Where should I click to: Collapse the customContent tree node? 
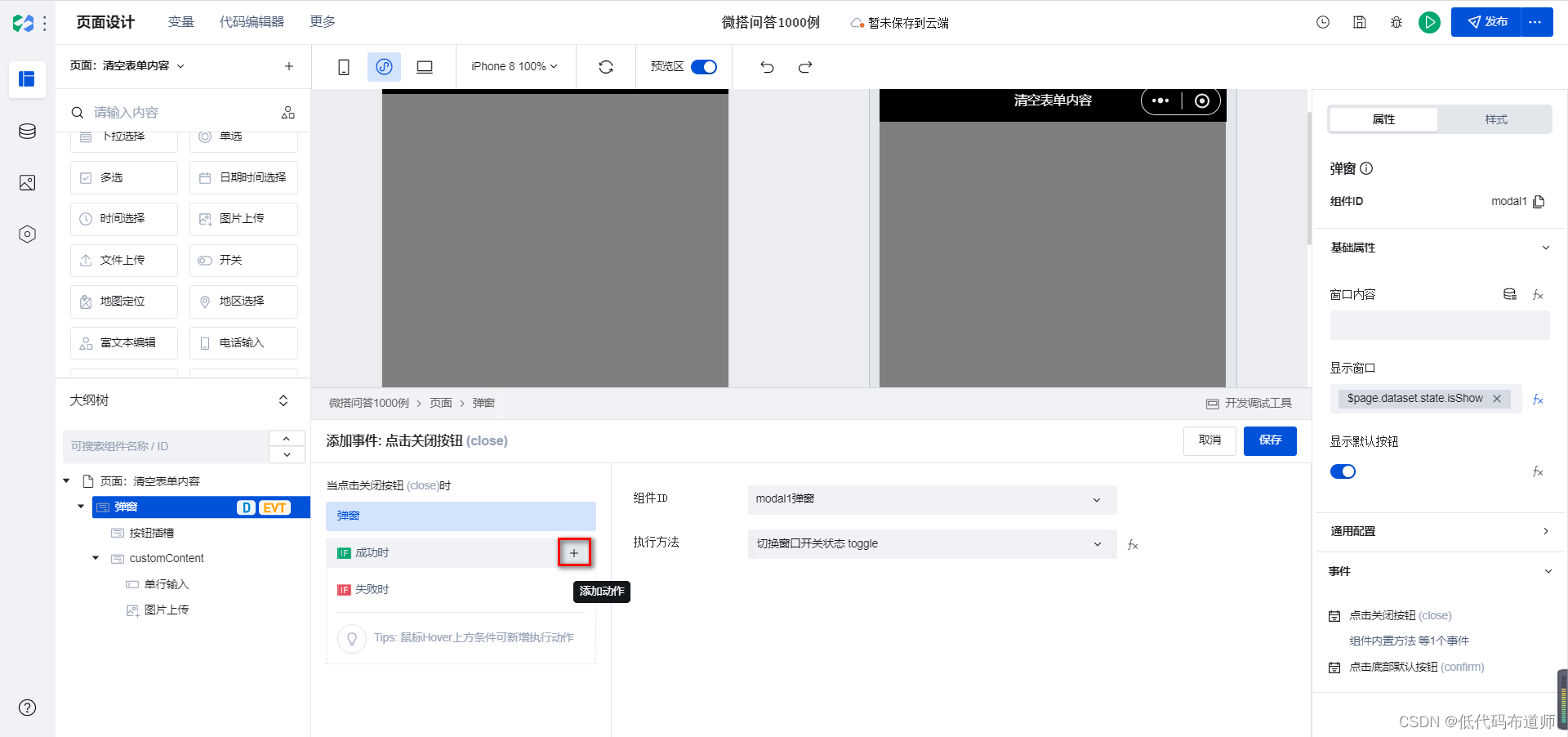click(x=96, y=559)
